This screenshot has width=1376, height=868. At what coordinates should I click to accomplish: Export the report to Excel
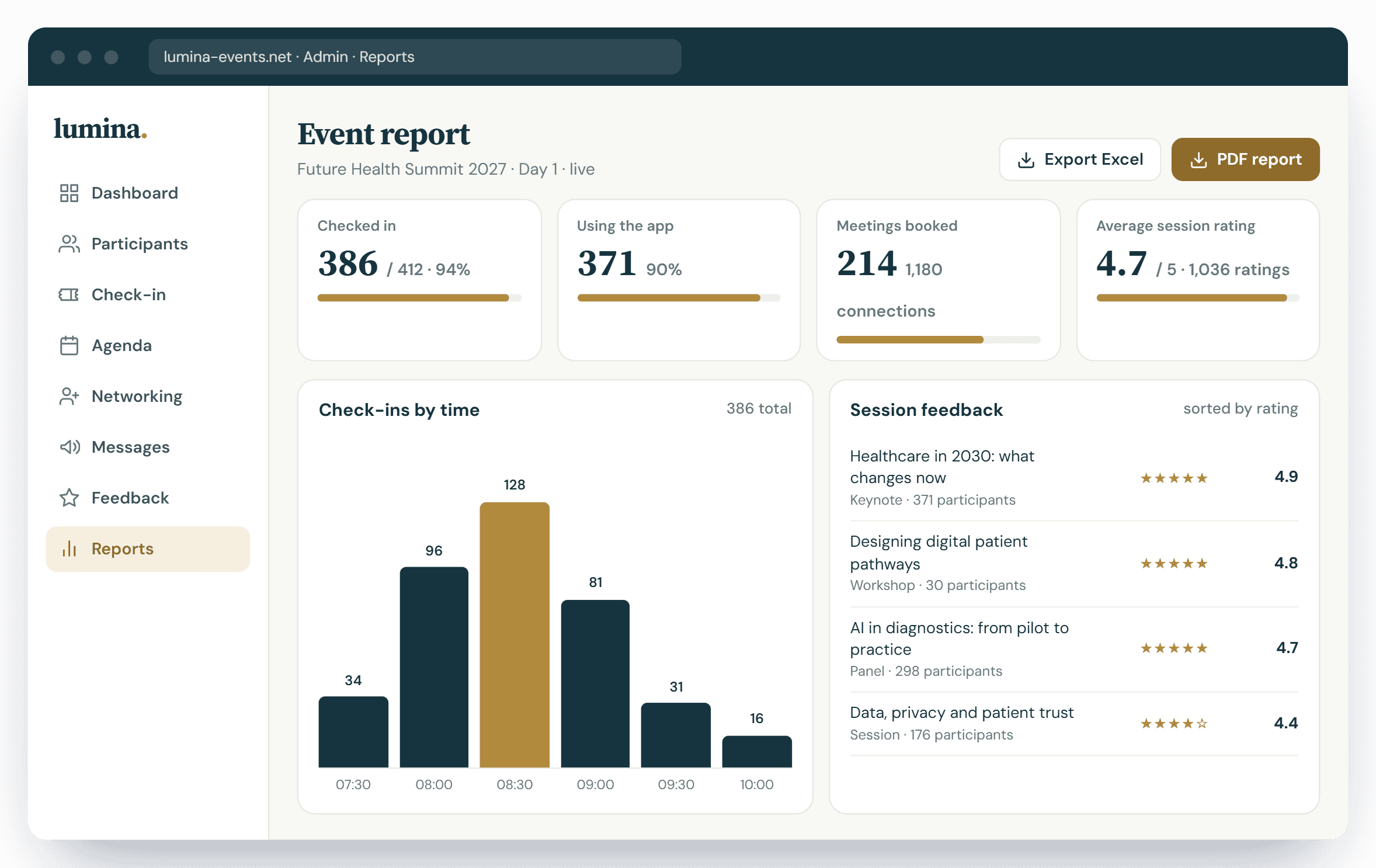[x=1080, y=159]
